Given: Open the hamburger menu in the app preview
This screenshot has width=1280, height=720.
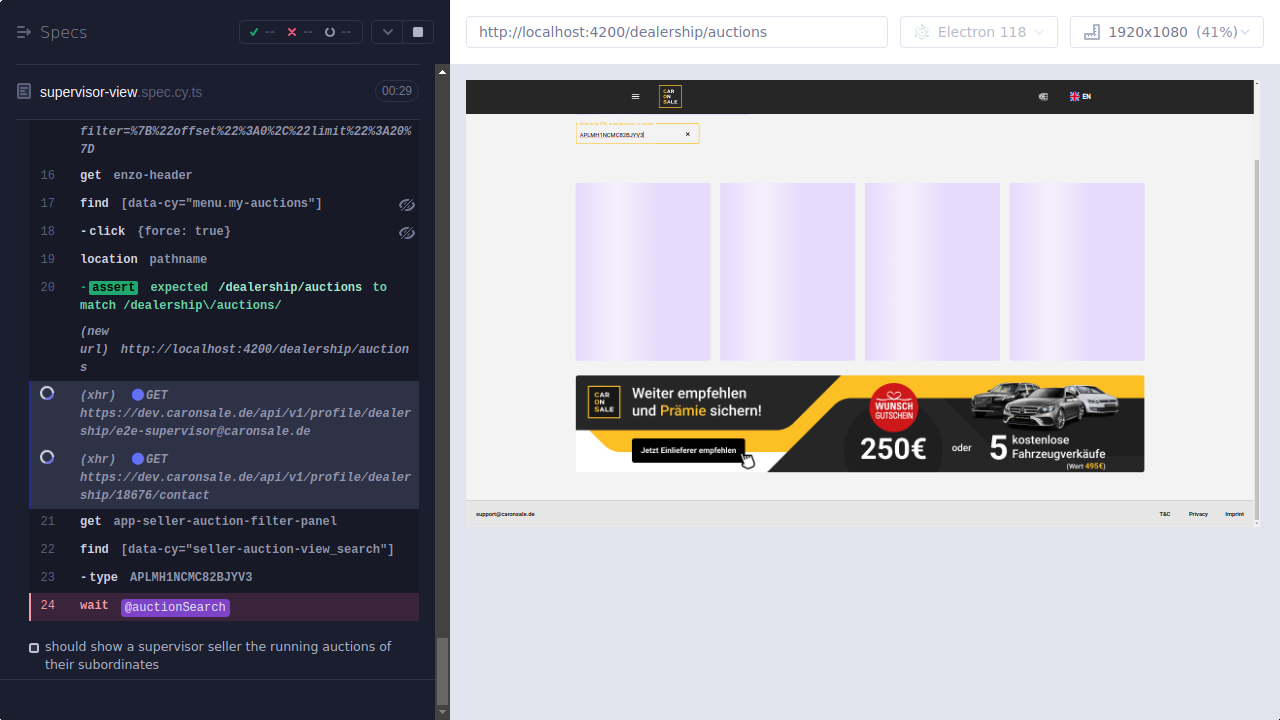Looking at the screenshot, I should coord(635,96).
